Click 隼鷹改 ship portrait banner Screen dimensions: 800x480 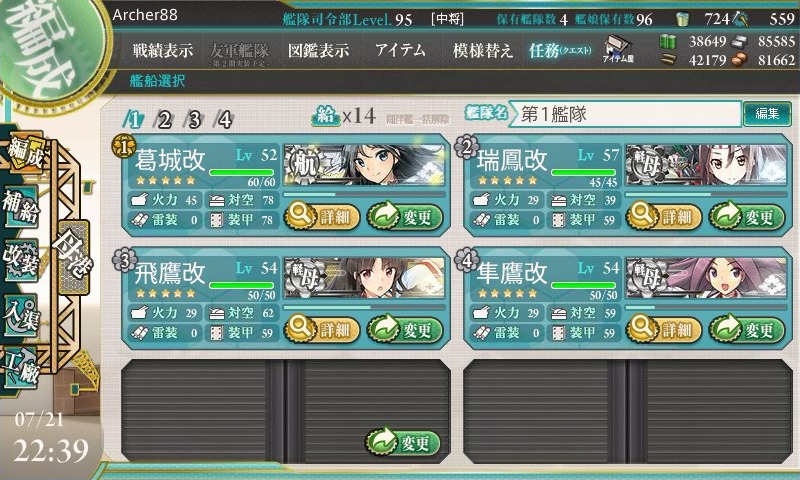point(706,279)
